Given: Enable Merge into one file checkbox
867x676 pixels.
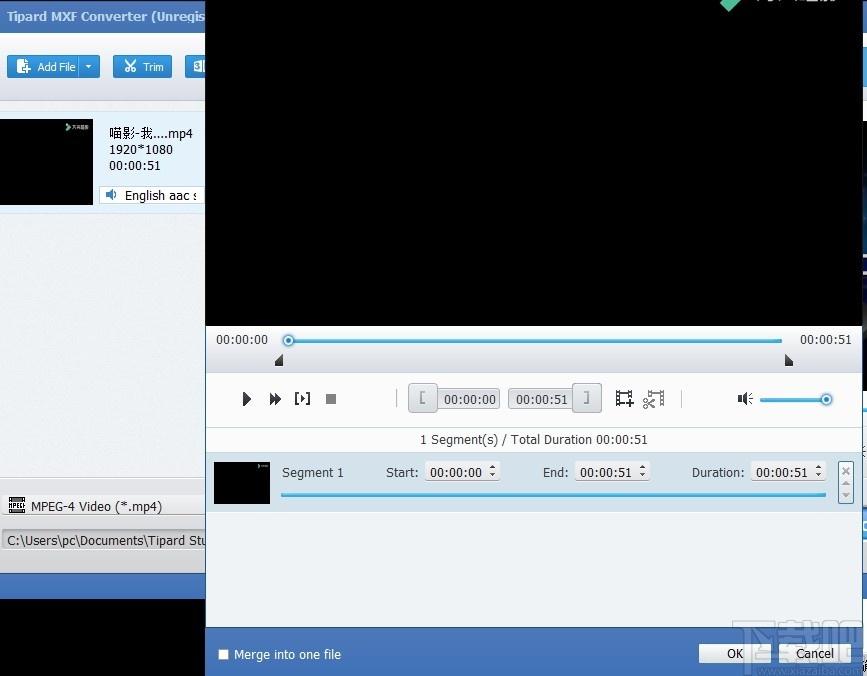Looking at the screenshot, I should coord(223,654).
